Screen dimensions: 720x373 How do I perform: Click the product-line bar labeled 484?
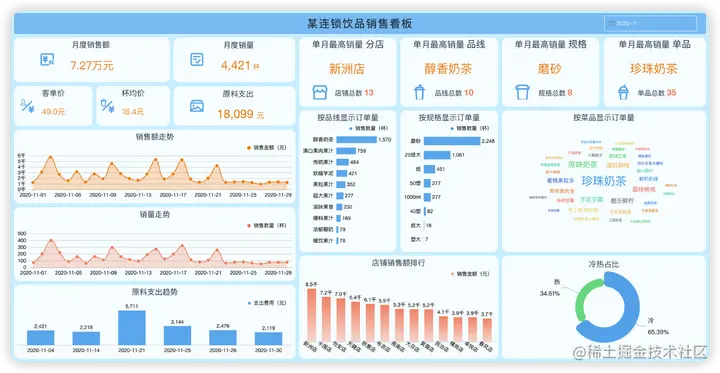pyautogui.click(x=342, y=162)
